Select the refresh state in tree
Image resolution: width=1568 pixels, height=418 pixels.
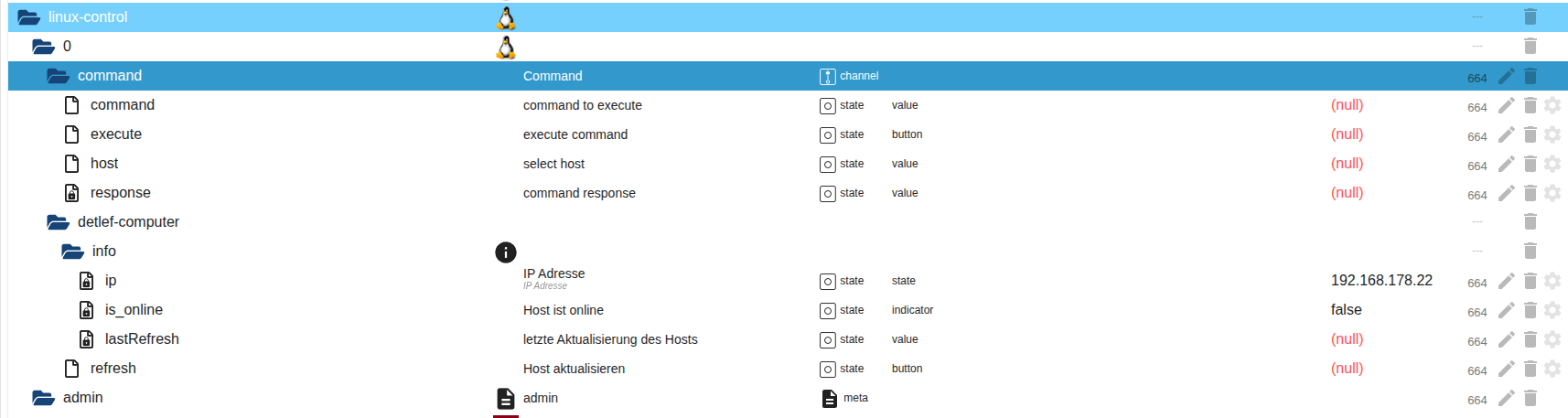point(113,369)
